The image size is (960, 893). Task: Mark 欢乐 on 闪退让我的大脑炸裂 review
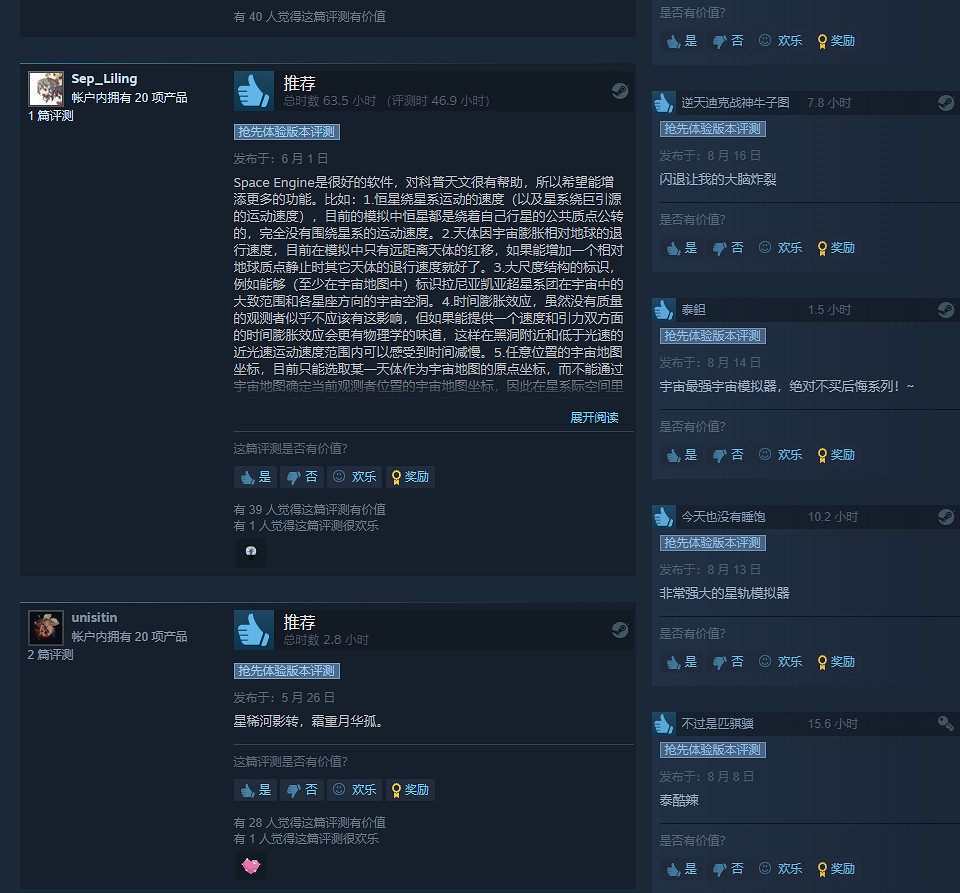[x=781, y=247]
